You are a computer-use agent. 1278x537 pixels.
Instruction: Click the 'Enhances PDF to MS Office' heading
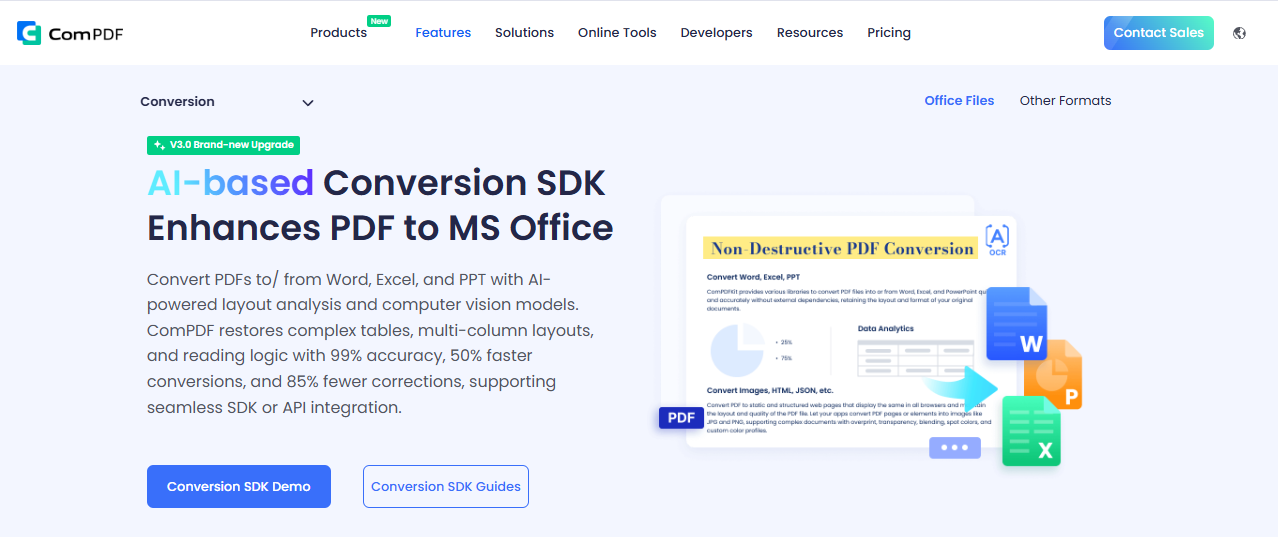coord(380,228)
